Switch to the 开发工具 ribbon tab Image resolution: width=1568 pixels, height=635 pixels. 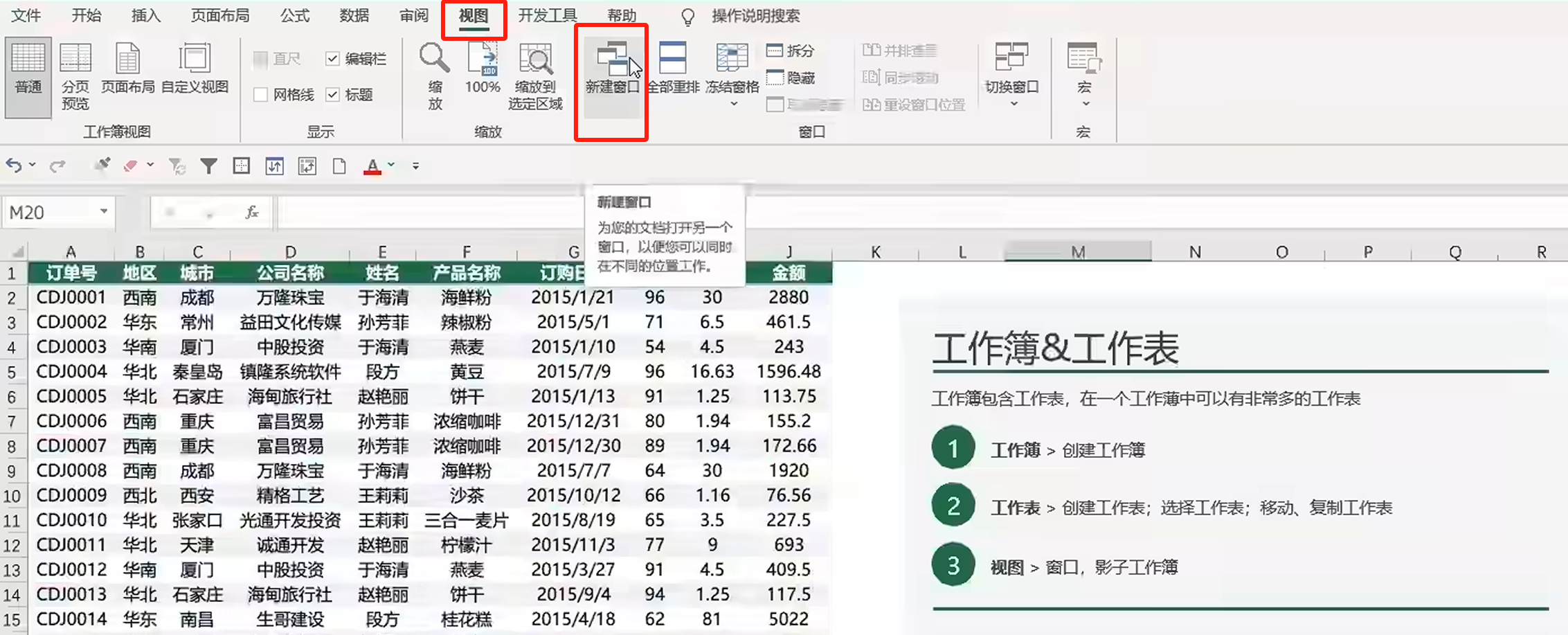[x=548, y=15]
